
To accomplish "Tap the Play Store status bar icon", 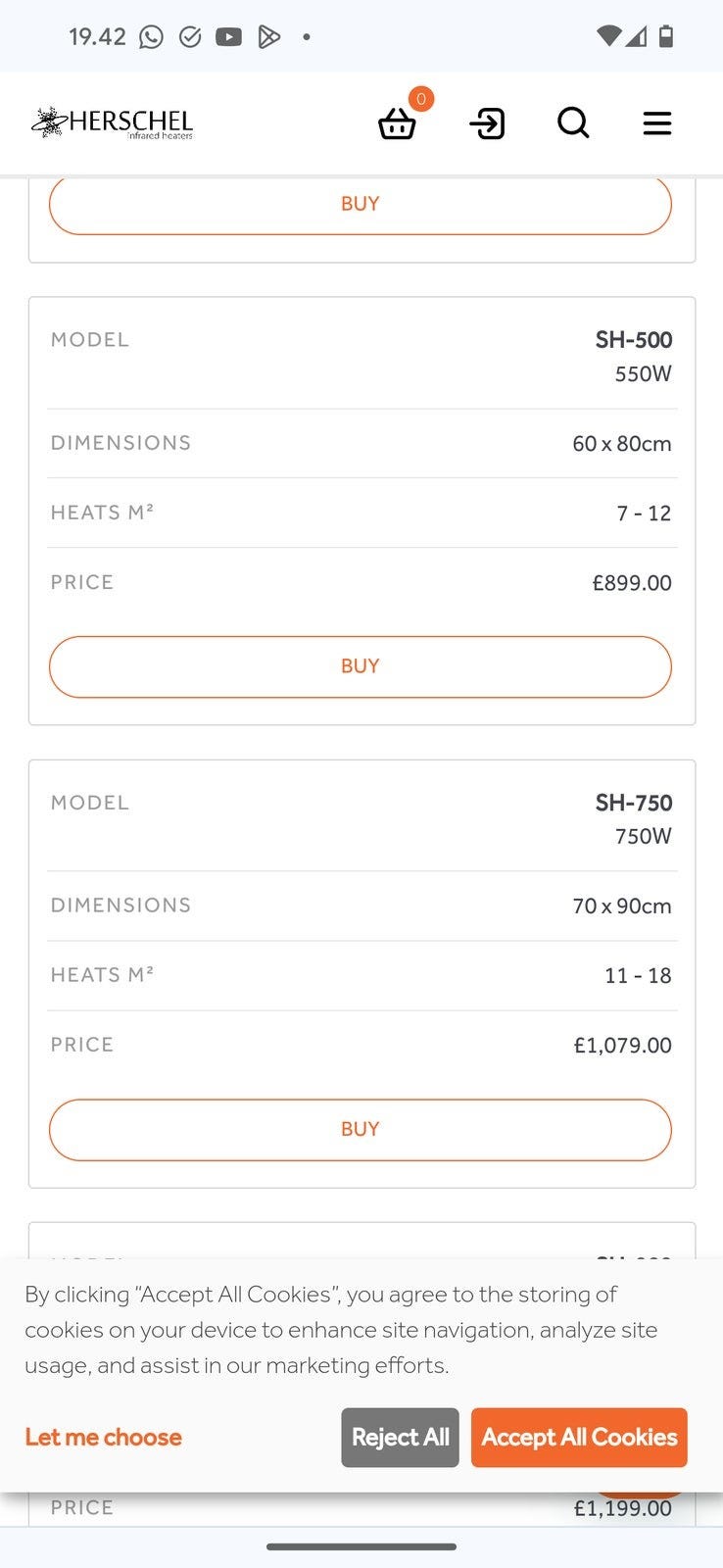I will click(x=268, y=37).
